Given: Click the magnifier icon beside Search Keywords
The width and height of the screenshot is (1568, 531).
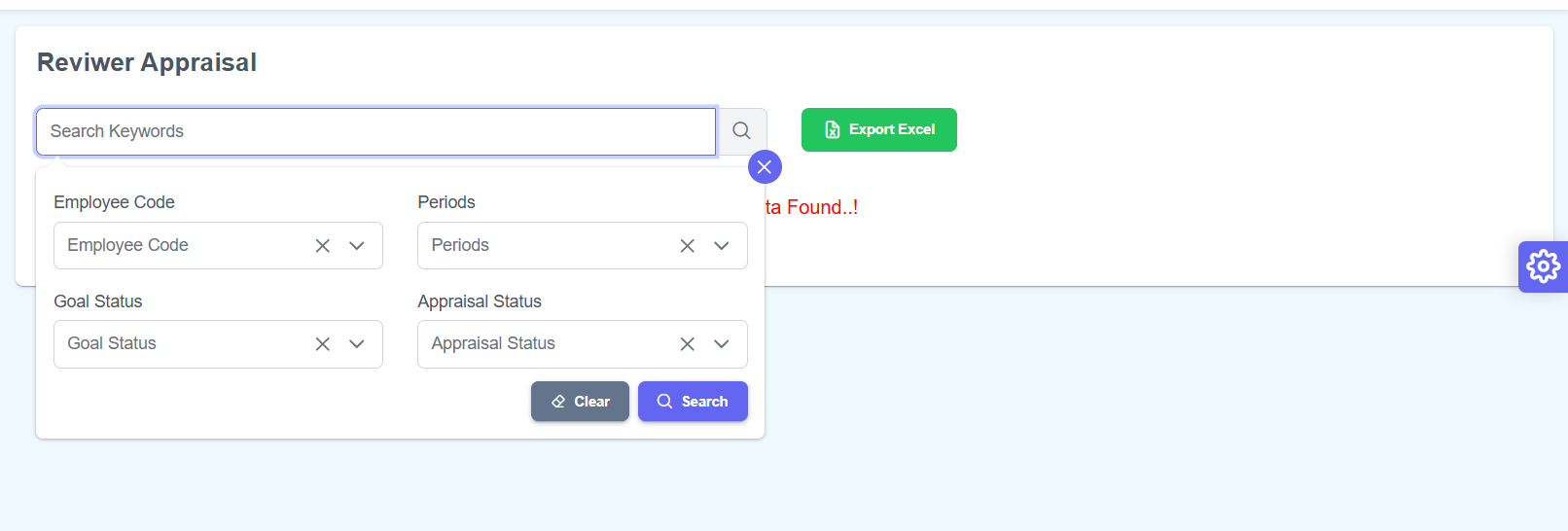Looking at the screenshot, I should click(741, 130).
